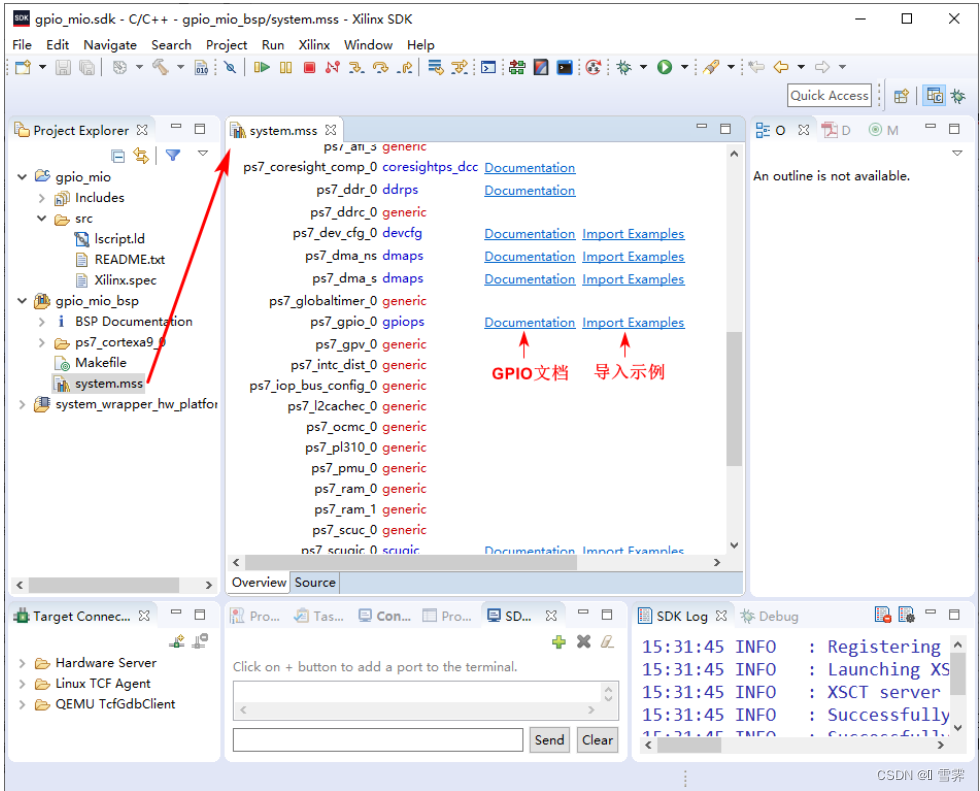The width and height of the screenshot is (980, 791).
Task: Click the black XSCT console icon
Action: point(564,67)
